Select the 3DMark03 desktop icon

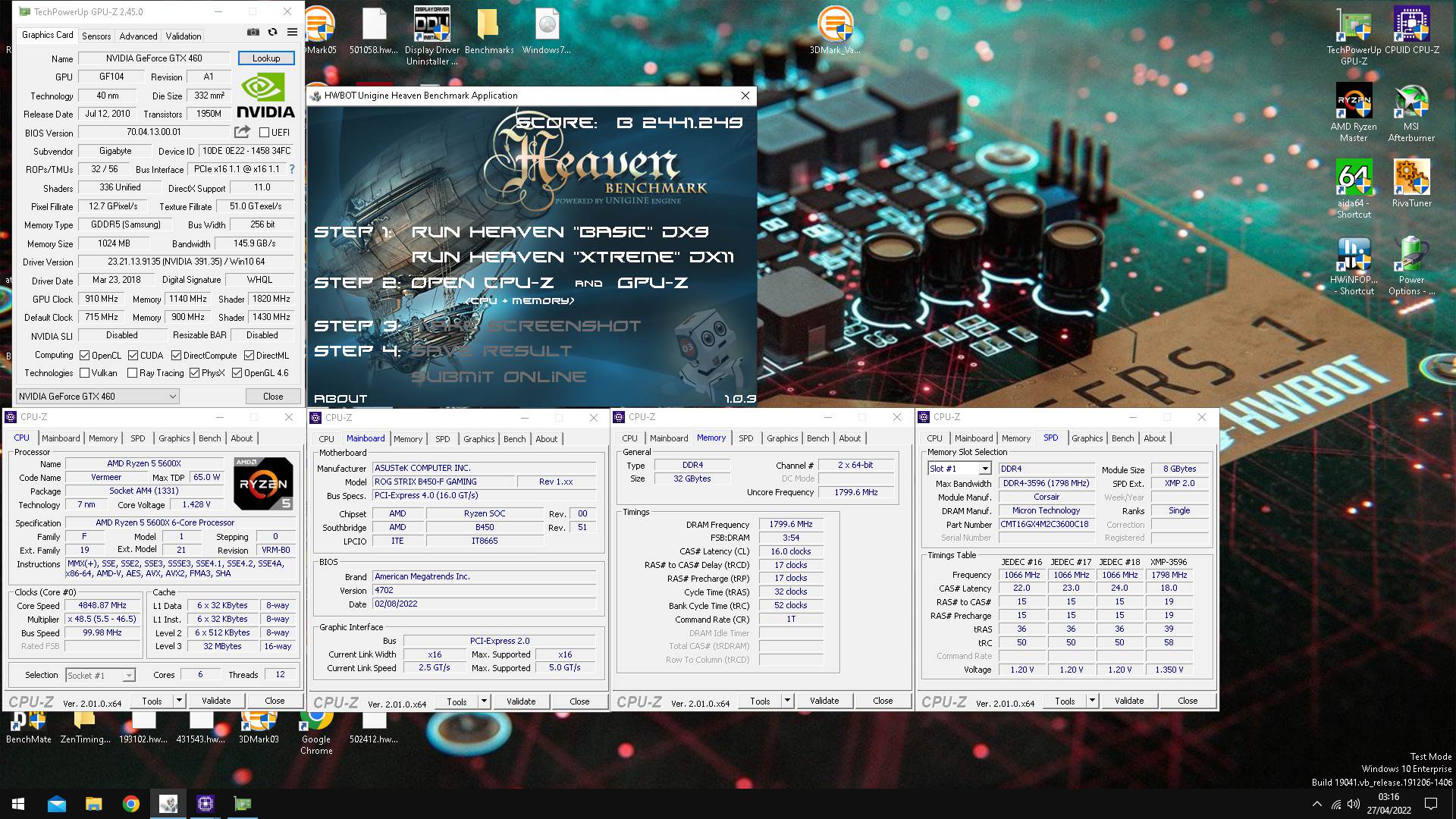259,728
